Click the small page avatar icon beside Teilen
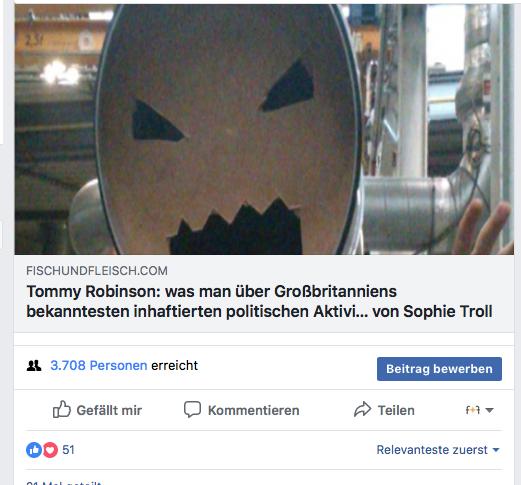 tap(473, 410)
